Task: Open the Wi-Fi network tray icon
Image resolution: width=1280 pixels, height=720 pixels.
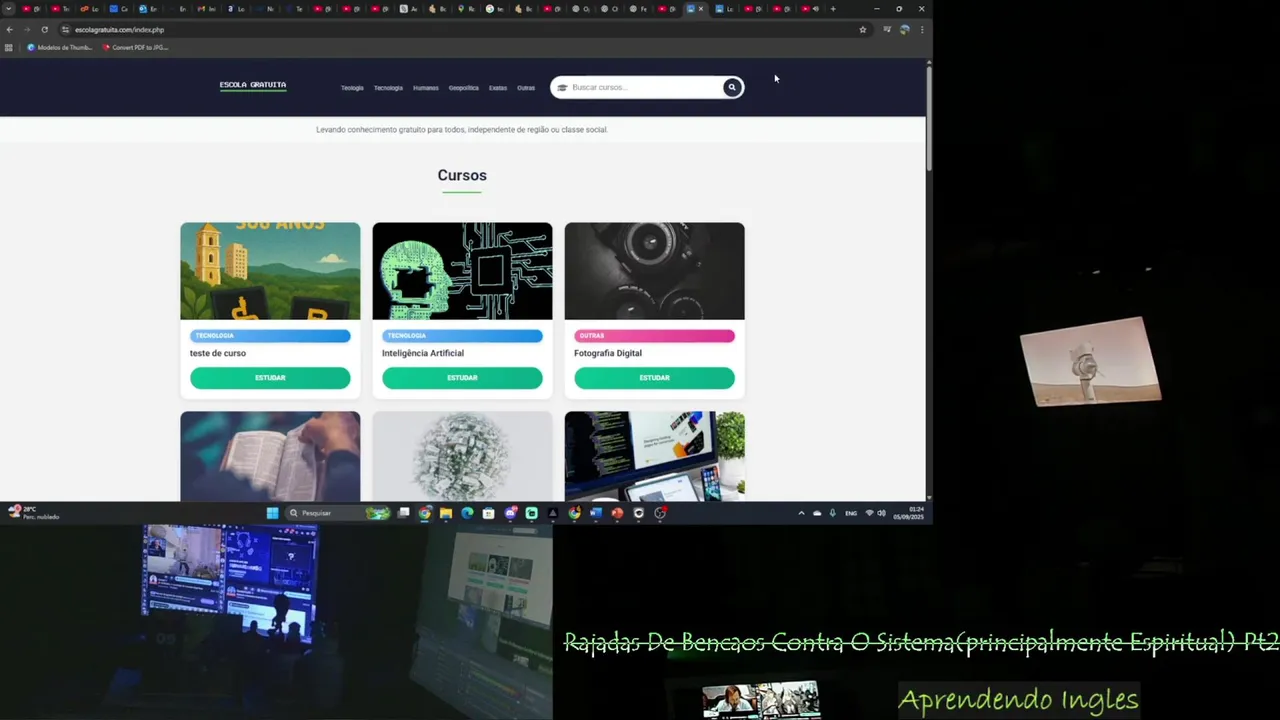Action: coord(869,513)
